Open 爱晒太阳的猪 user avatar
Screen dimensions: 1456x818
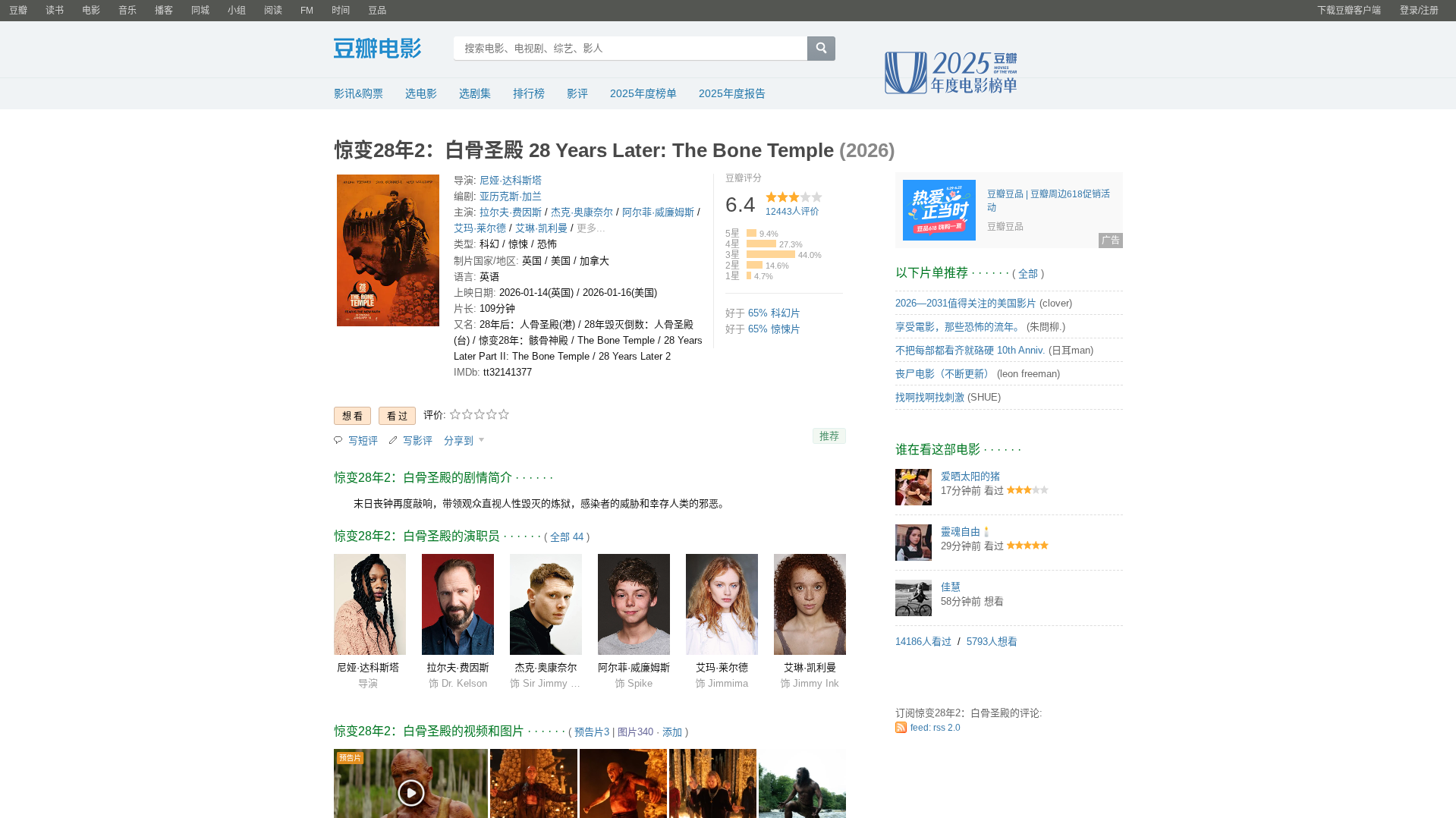click(x=914, y=487)
